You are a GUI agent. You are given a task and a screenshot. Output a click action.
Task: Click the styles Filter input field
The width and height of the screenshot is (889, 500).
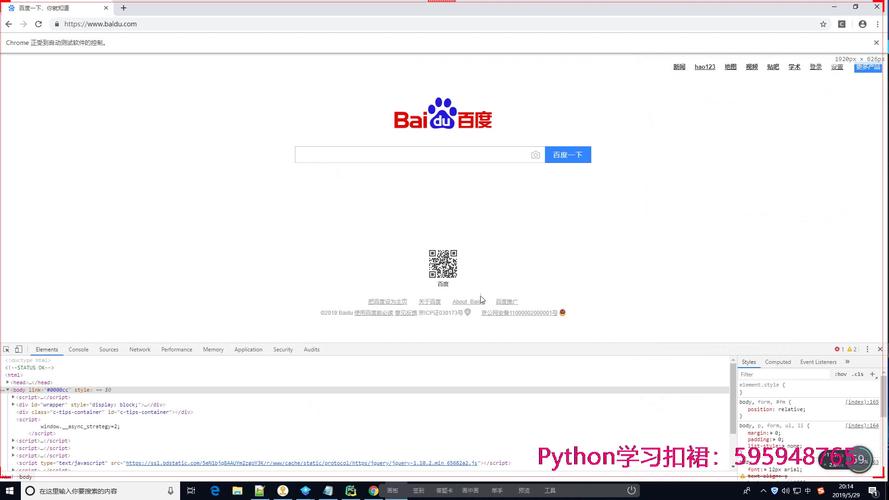click(784, 375)
